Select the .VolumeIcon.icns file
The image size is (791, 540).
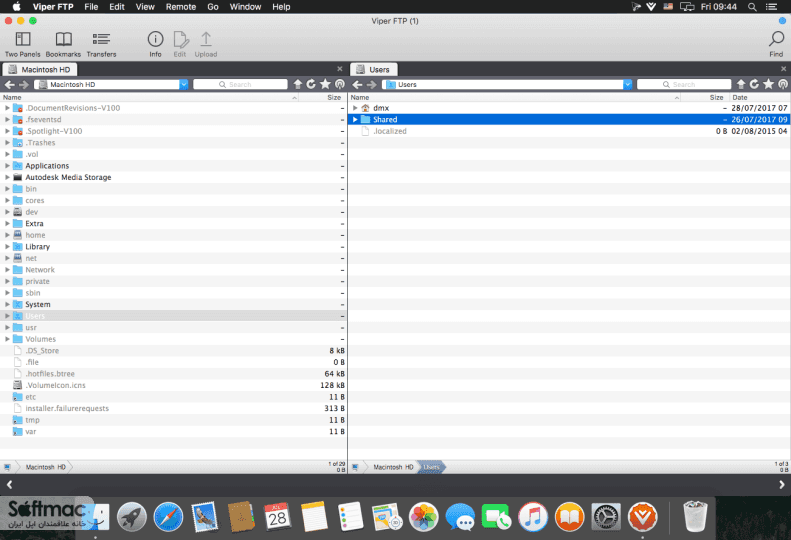tap(174, 385)
